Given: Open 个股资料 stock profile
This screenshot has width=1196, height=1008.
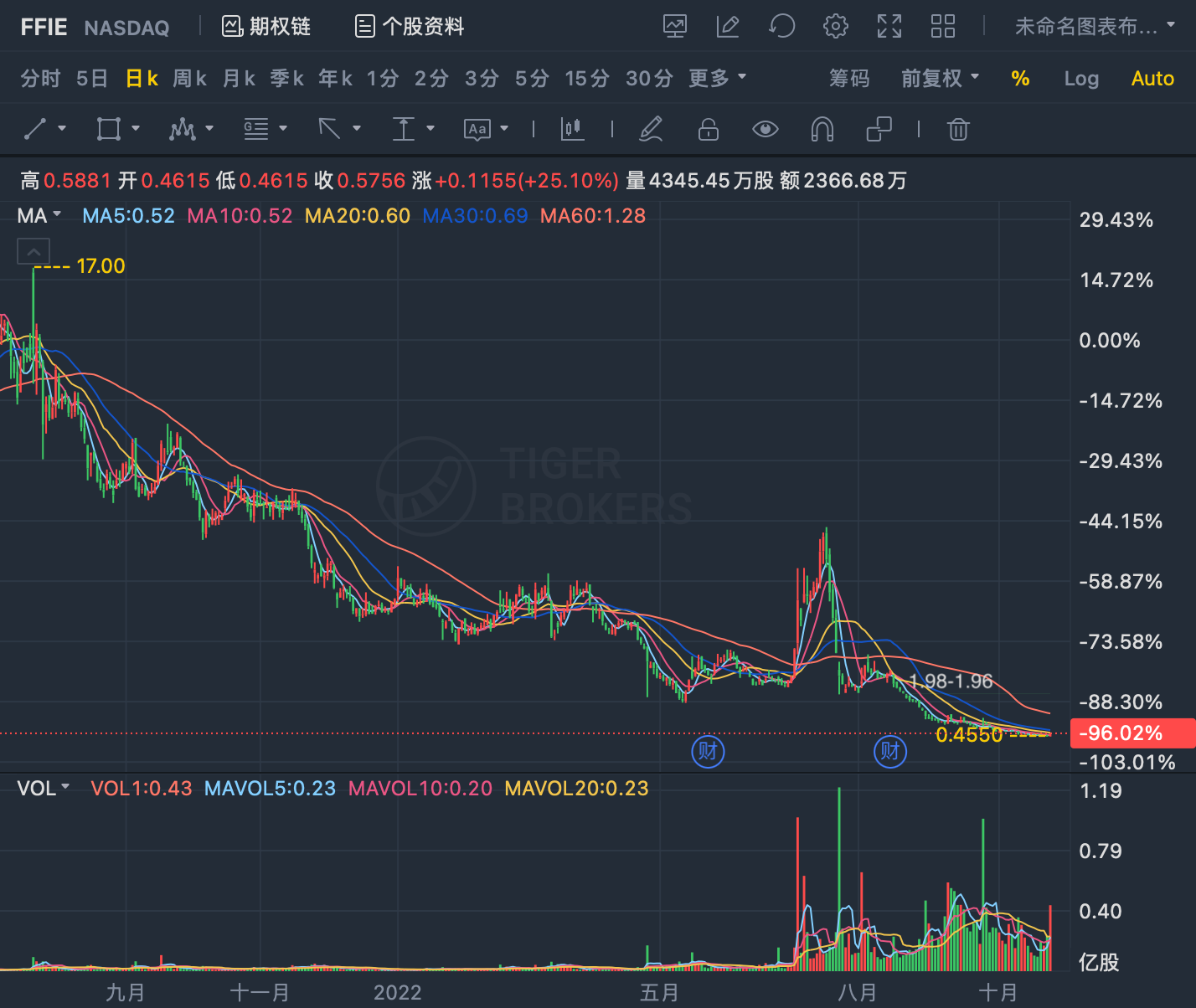Looking at the screenshot, I should 410,27.
